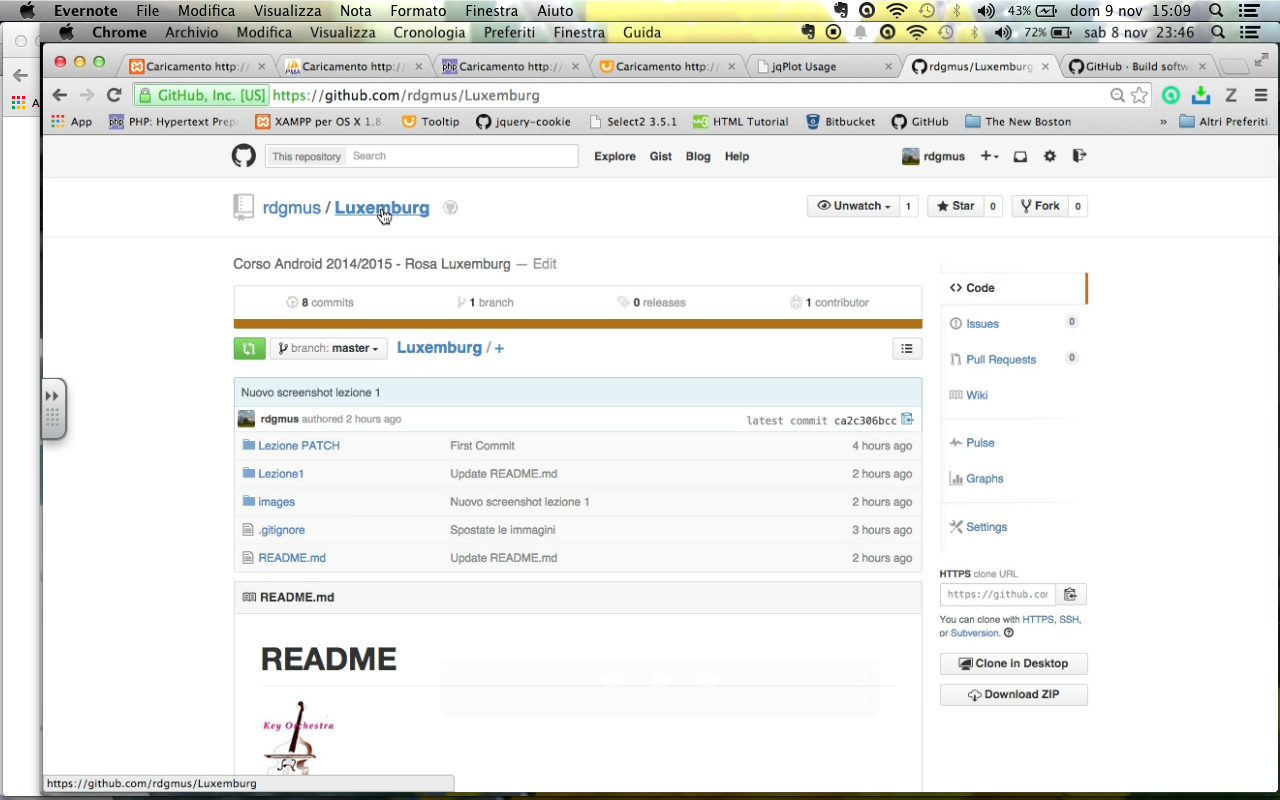Click the rdgmus avatar in the commit row
This screenshot has height=800, width=1280.
coord(246,419)
